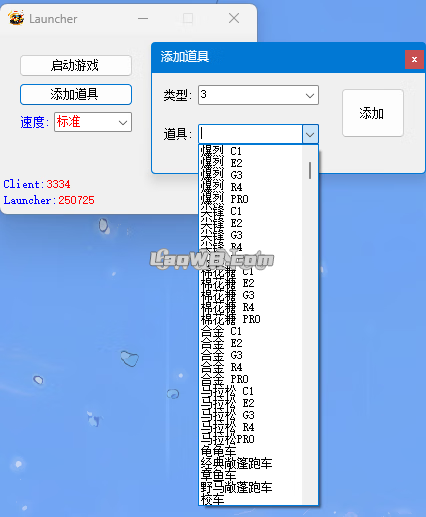The width and height of the screenshot is (426, 517).
Task: Collapse the 道具 dropdown arrow
Action: [x=310, y=134]
